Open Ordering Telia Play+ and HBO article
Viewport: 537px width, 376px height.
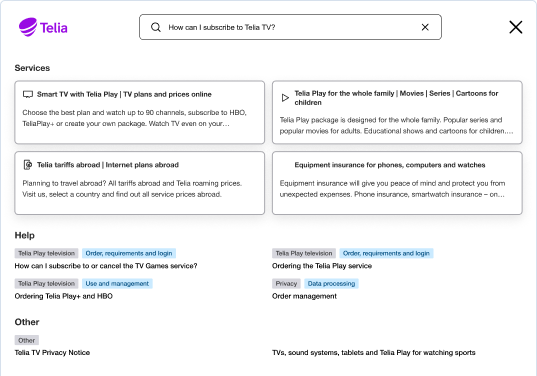pos(63,296)
